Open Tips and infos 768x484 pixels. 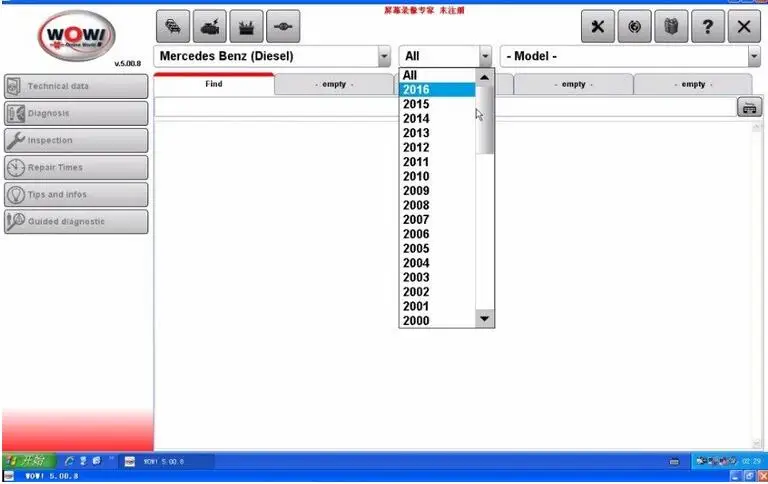[x=76, y=195]
